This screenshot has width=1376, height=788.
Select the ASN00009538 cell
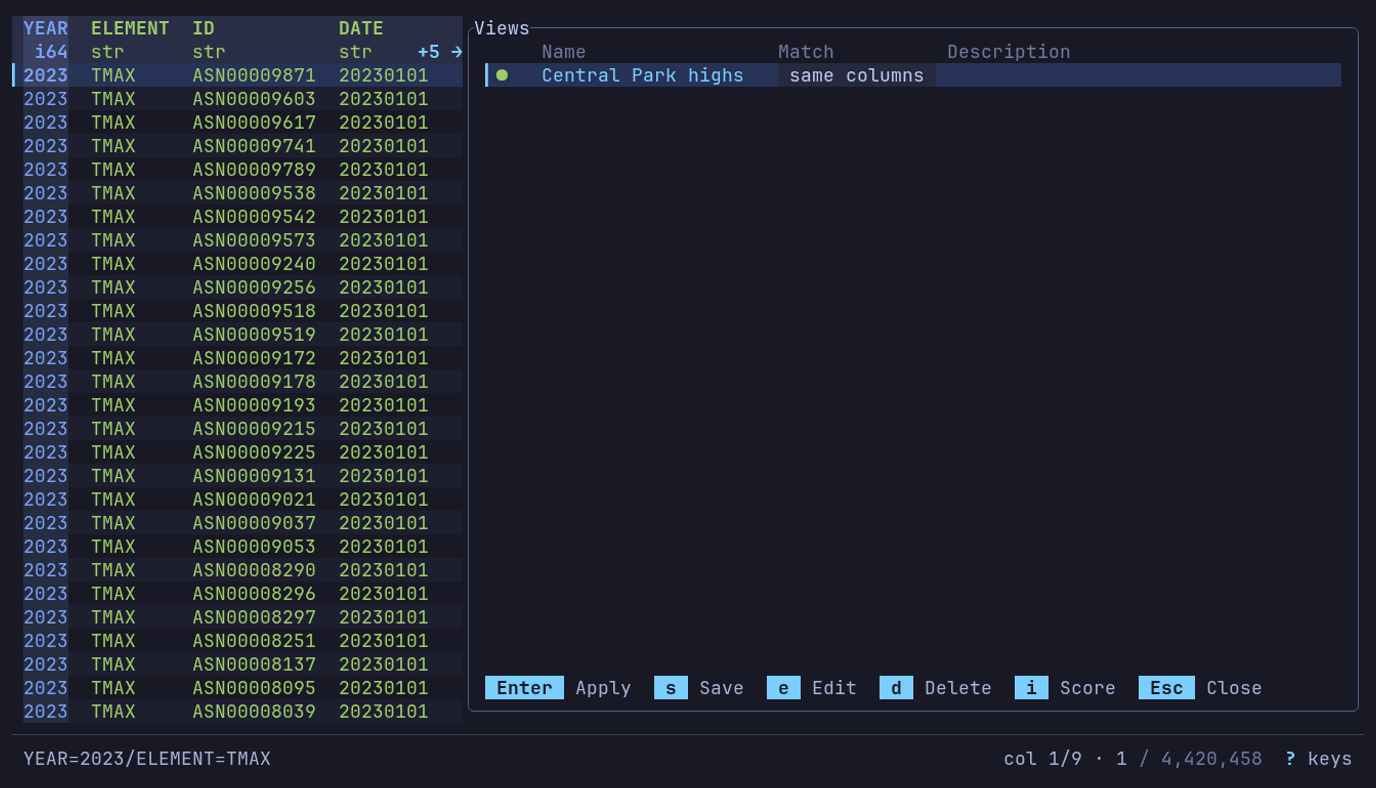254,193
